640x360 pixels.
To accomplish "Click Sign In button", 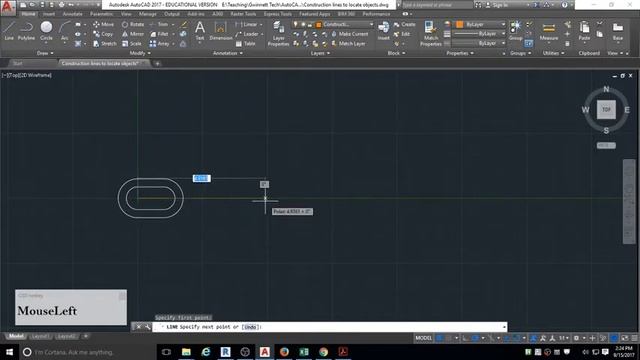I will pyautogui.click(x=496, y=5).
